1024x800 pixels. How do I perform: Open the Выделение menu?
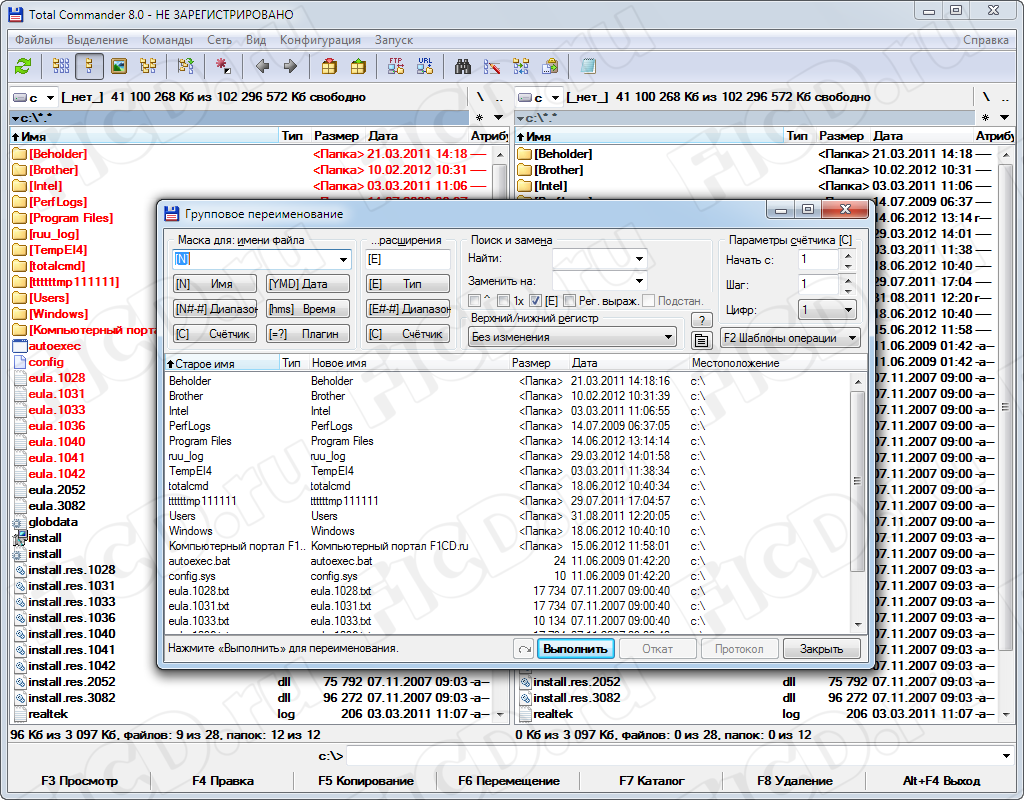coord(98,40)
